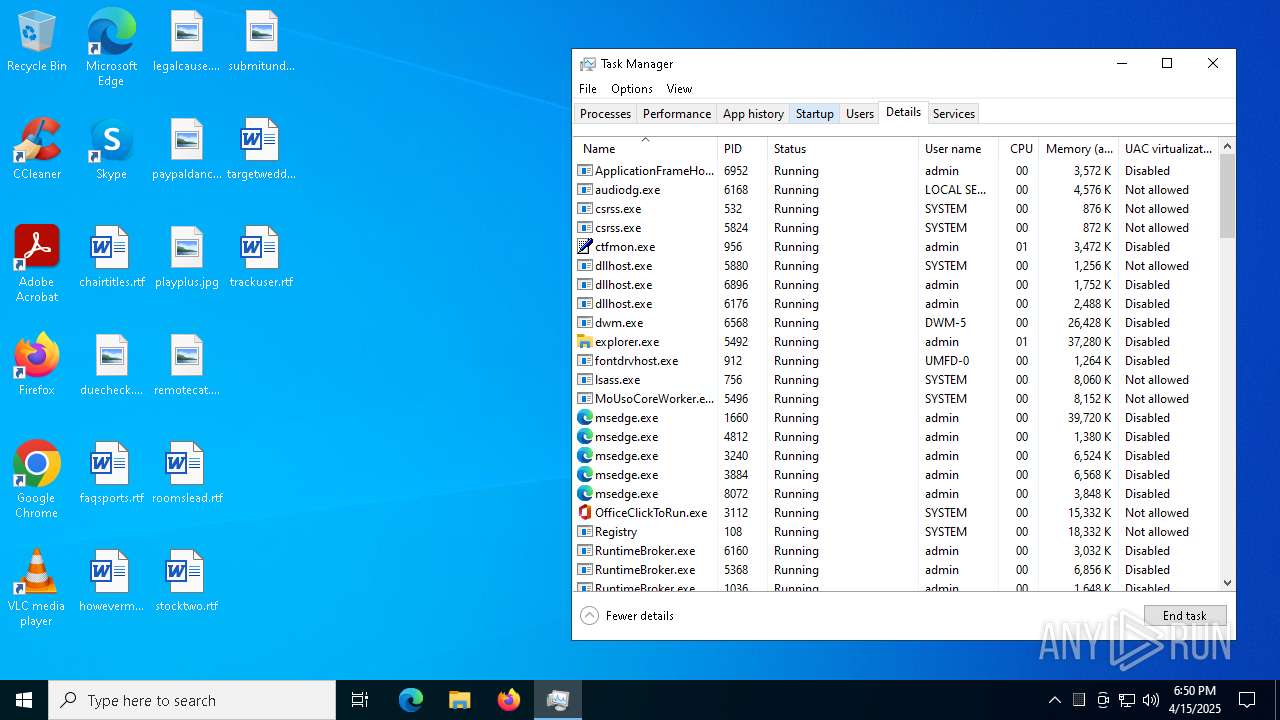Select the remotecat image file on desktop

[186, 365]
